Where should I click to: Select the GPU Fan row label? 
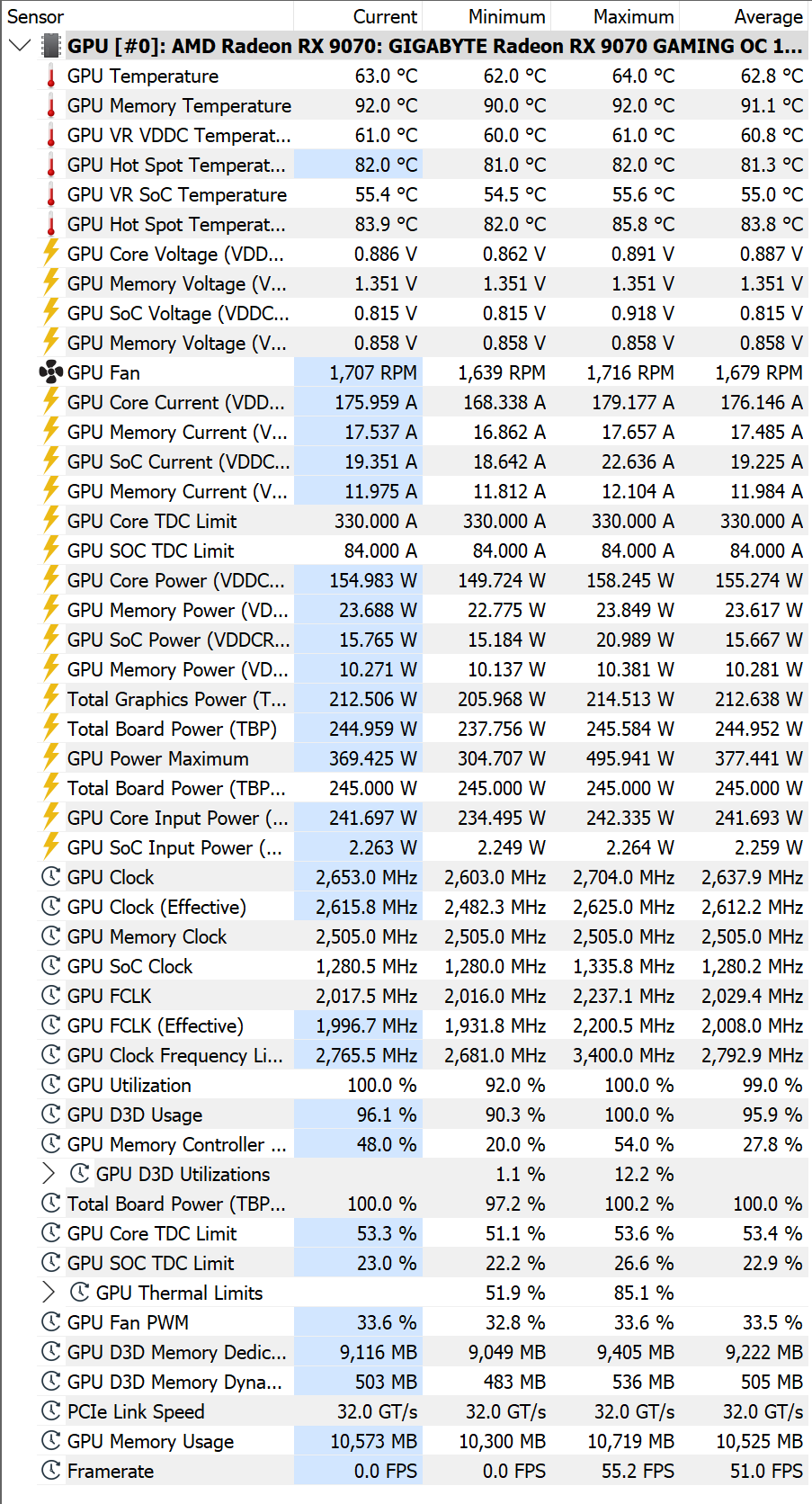tap(103, 372)
